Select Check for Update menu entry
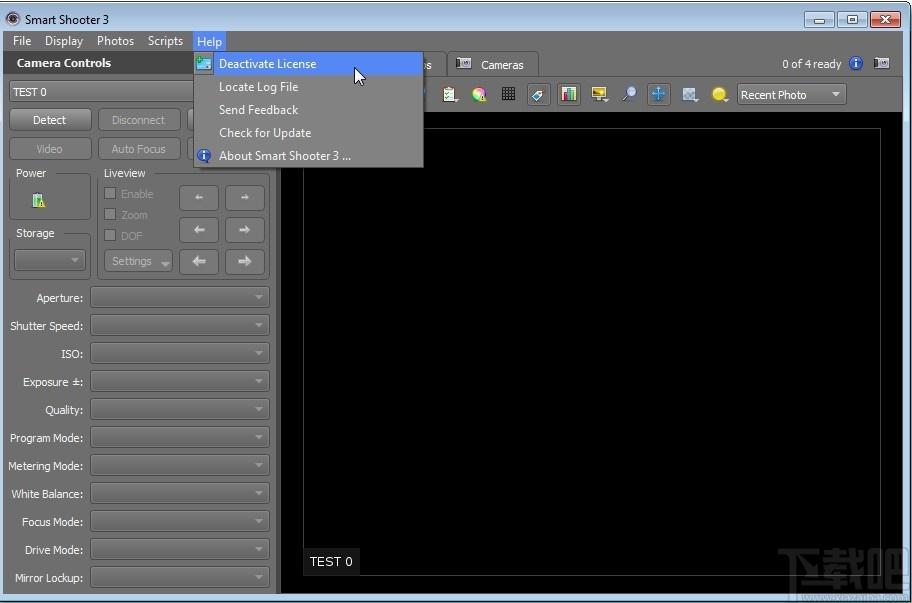This screenshot has height=603, width=912. 308,133
